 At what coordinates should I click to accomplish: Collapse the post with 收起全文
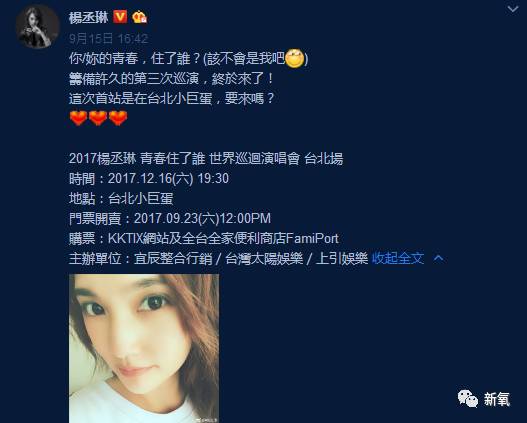398,258
